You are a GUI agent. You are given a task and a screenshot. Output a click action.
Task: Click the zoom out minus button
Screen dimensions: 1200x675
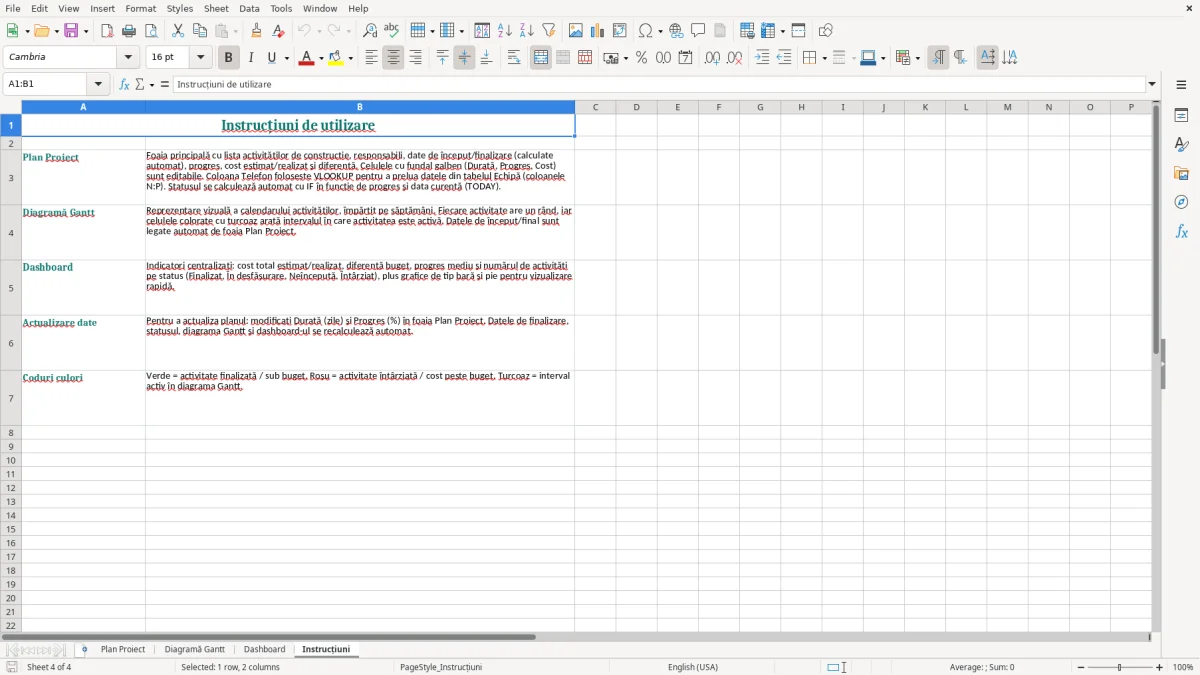(1081, 667)
